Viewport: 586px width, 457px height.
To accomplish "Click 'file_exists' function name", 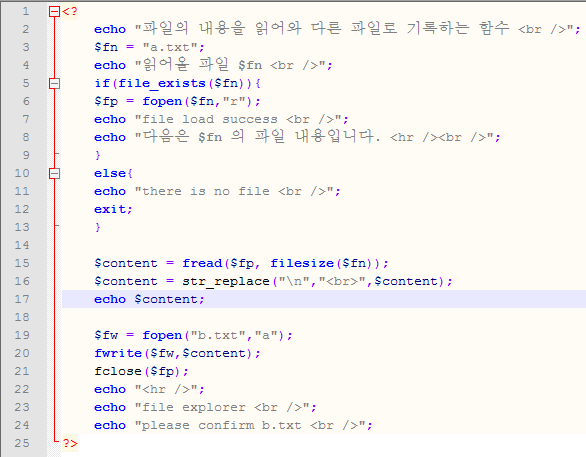I will 162,83.
